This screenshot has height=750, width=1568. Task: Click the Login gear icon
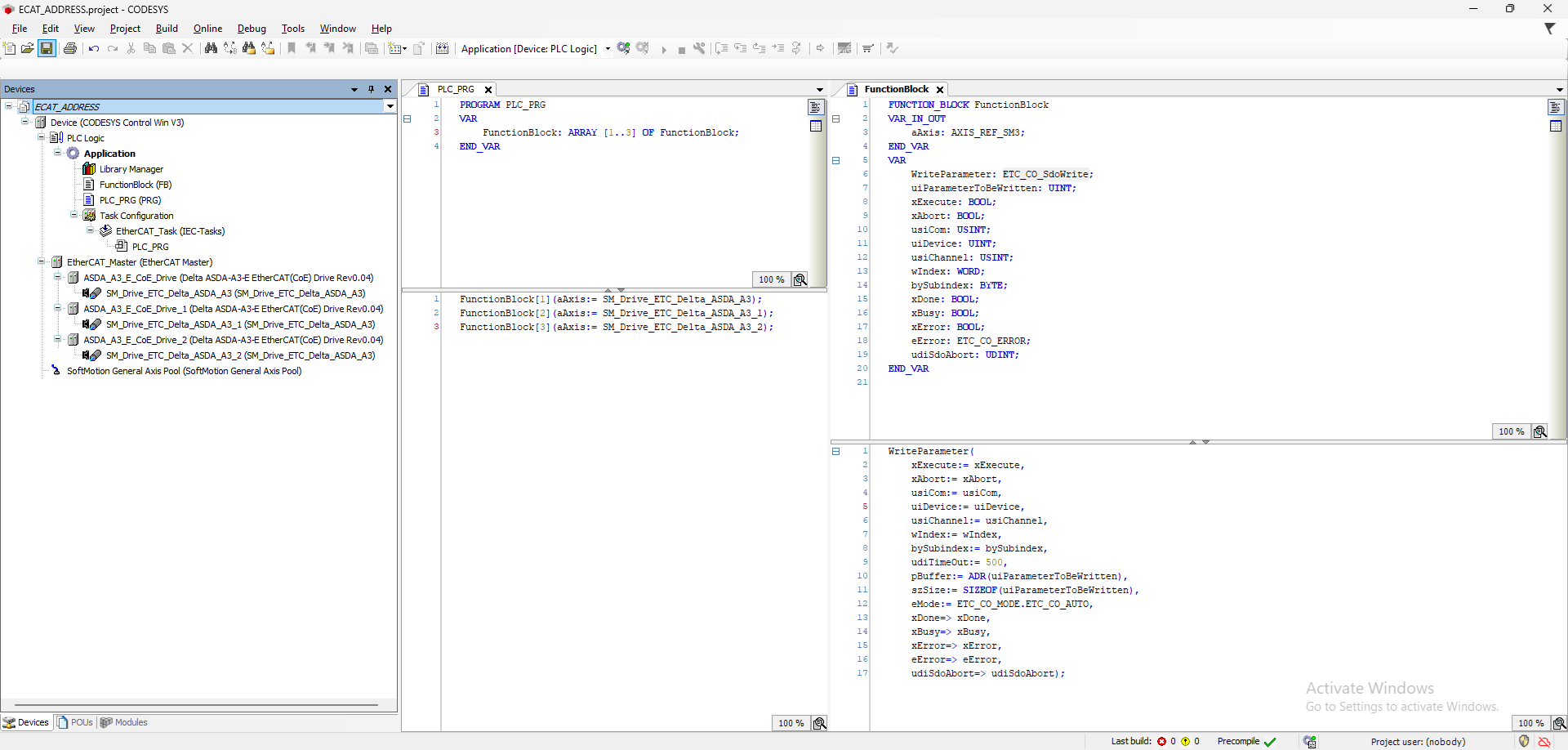tap(624, 49)
